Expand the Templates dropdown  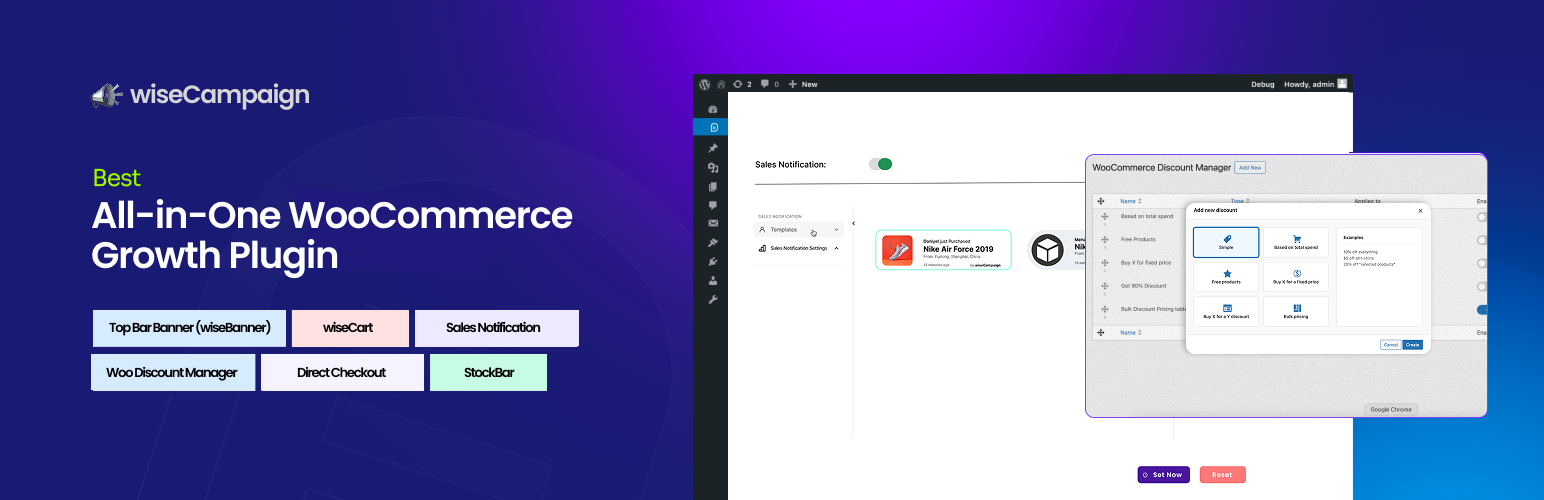click(x=799, y=230)
